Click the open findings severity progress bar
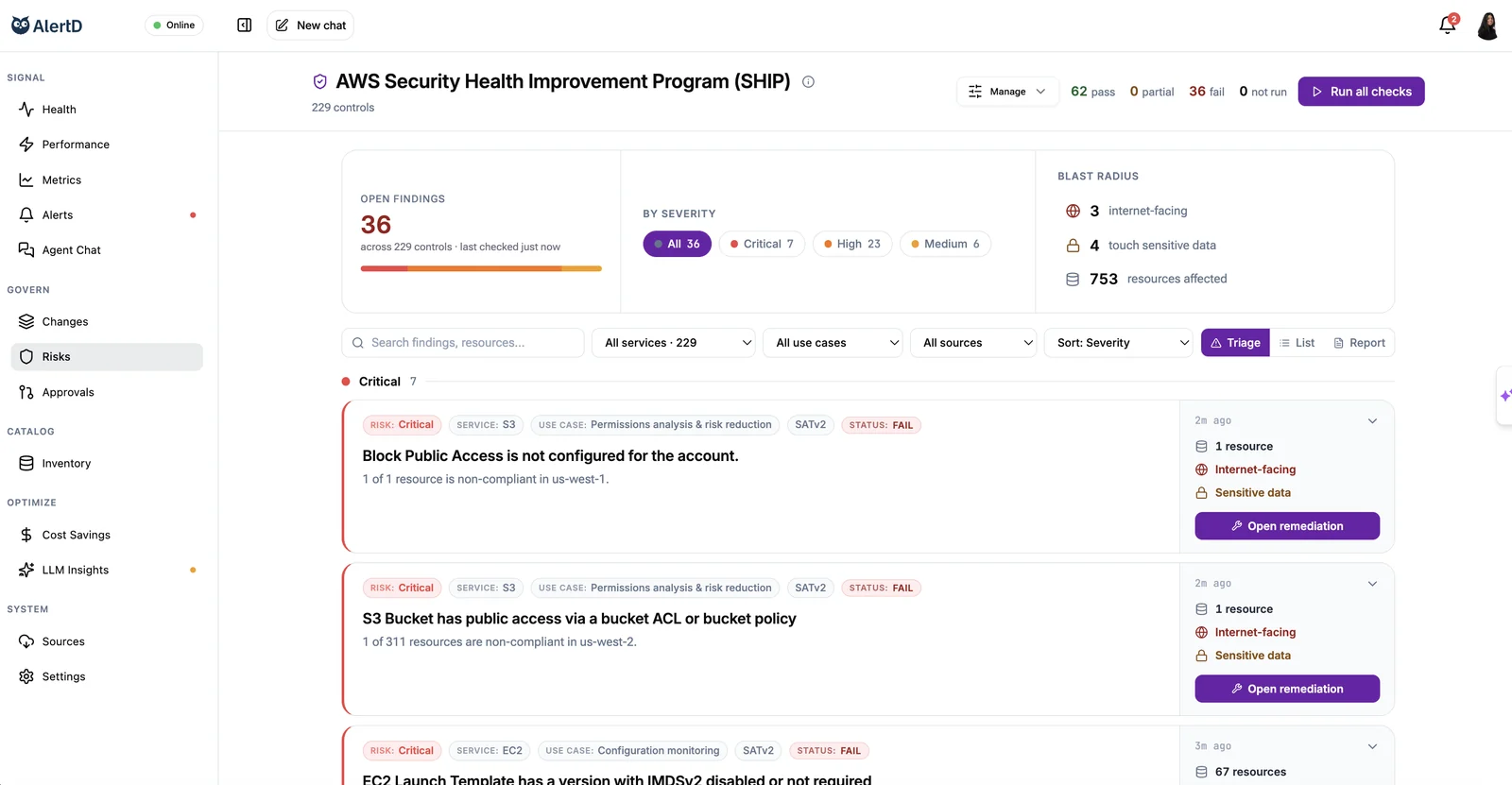1512x785 pixels. 481,268
